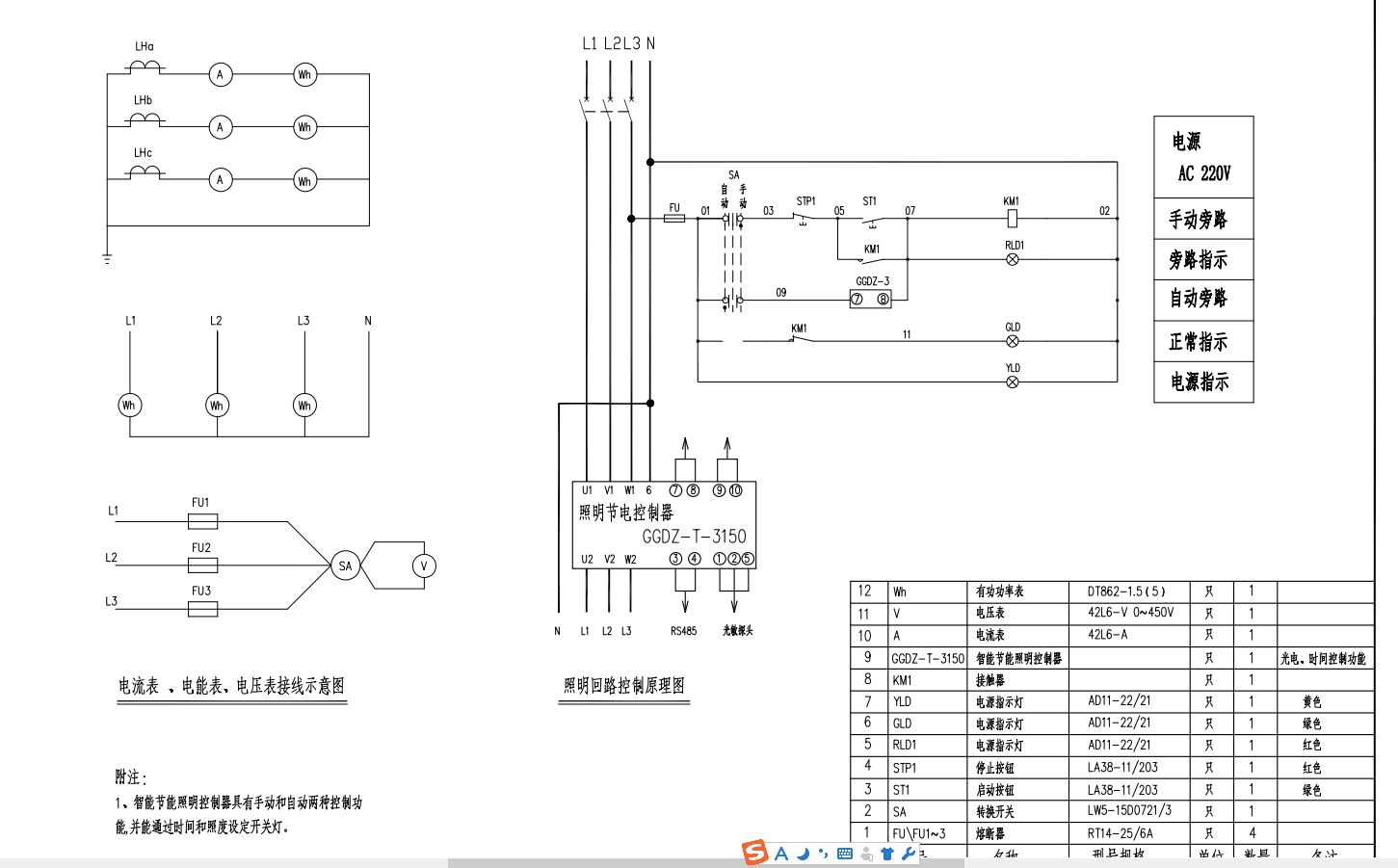1398x868 pixels.
Task: Select the ammeter symbol on LHa line
Action: point(221,75)
